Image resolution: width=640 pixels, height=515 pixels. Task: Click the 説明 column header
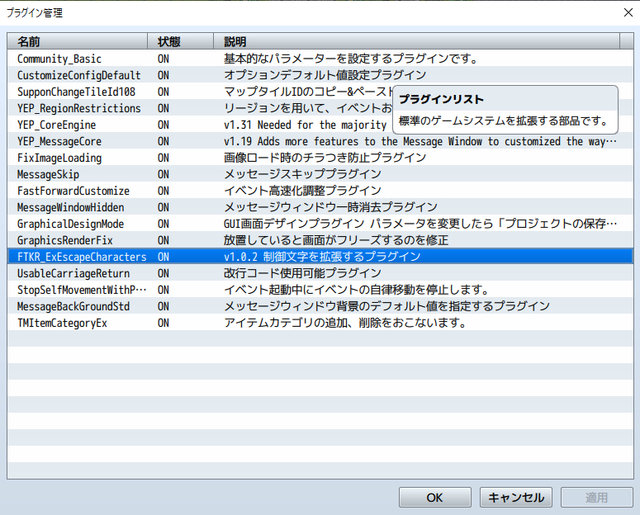pyautogui.click(x=416, y=41)
